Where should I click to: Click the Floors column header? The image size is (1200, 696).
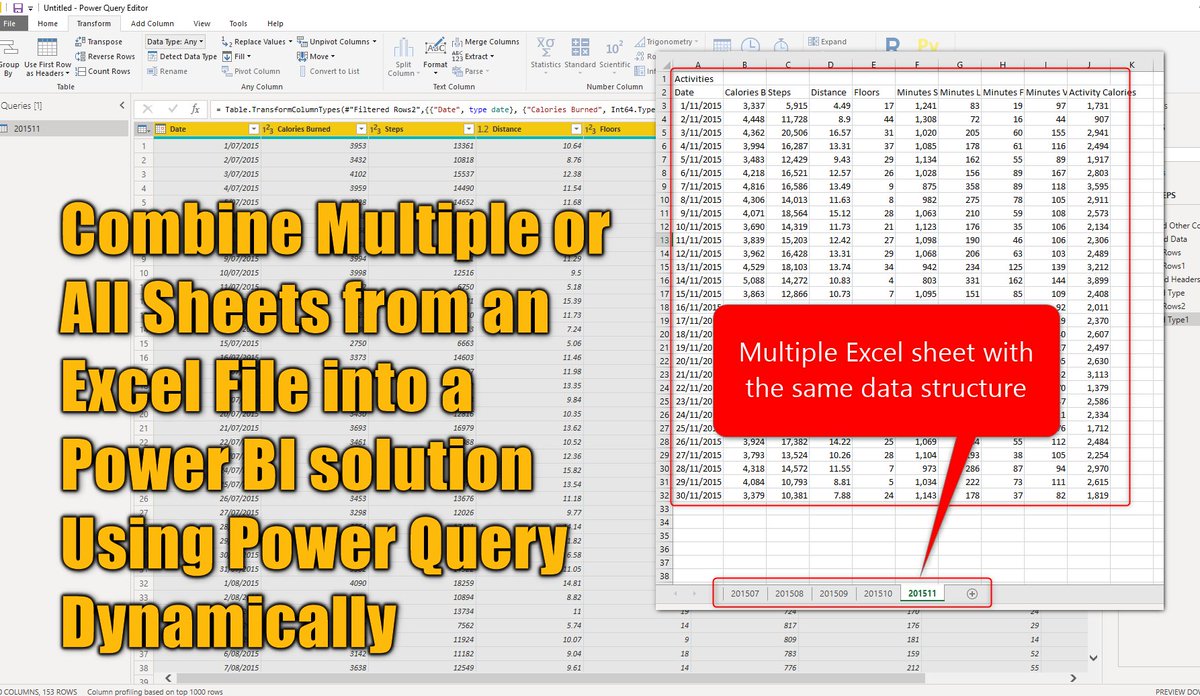click(x=620, y=129)
